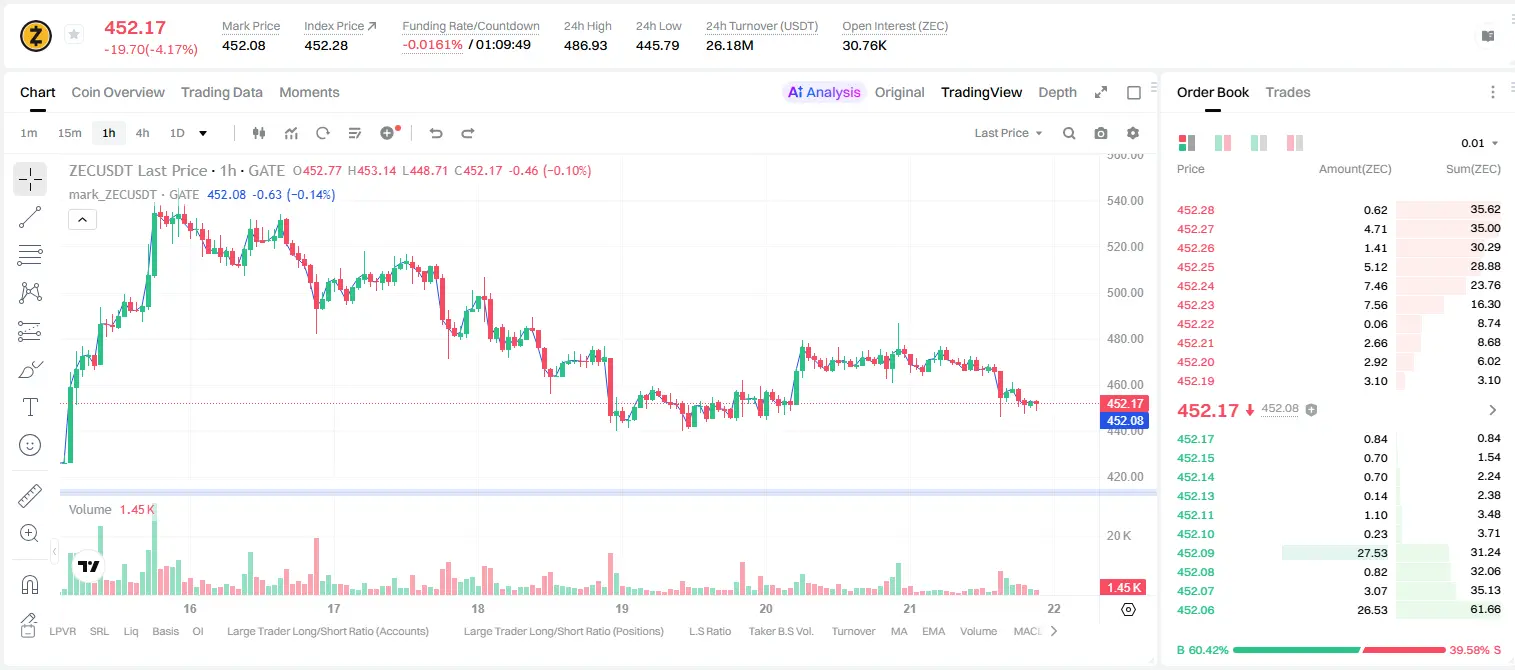The height and width of the screenshot is (670, 1515).
Task: Open the emoji sticker tool
Action: pos(30,445)
